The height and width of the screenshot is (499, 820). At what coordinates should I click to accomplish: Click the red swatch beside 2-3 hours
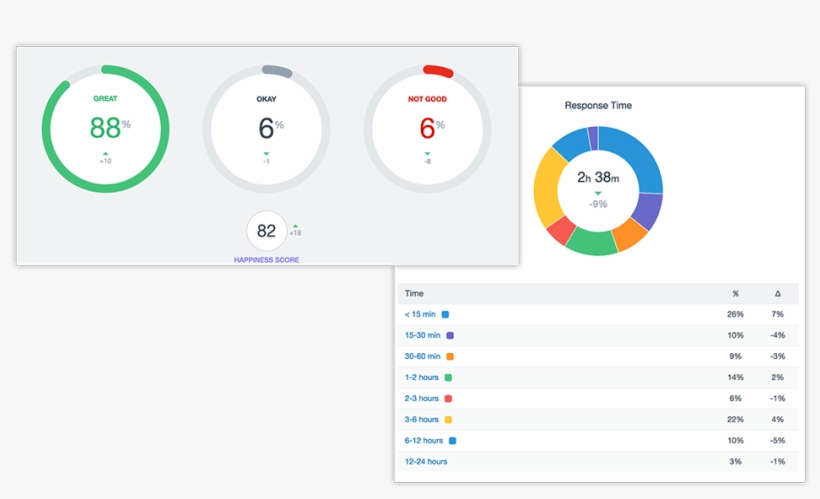pos(448,398)
